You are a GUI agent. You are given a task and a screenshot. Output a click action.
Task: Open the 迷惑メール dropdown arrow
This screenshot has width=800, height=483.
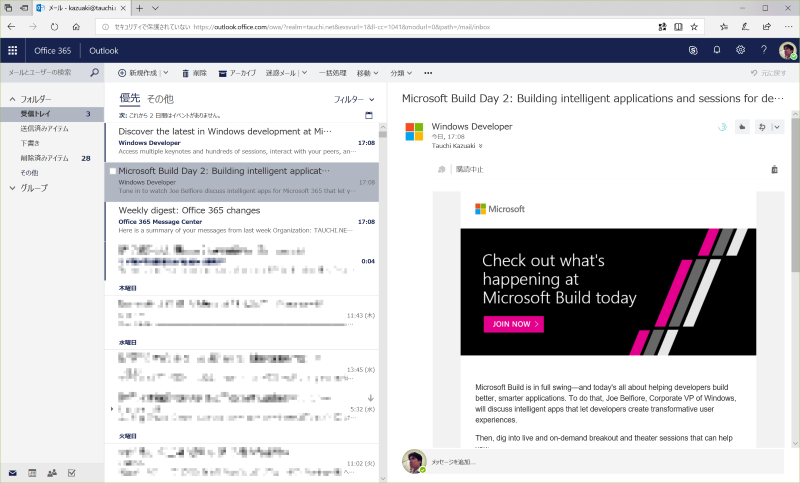pos(305,73)
